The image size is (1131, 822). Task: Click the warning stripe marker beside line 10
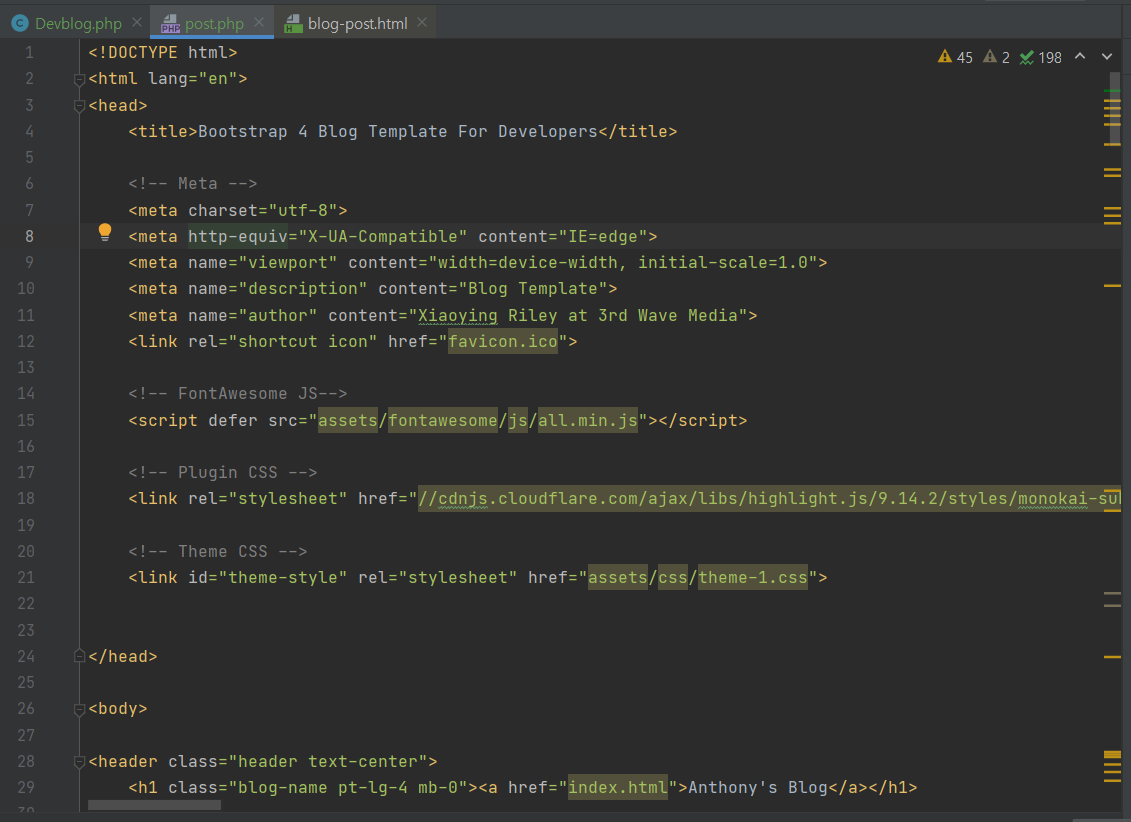[x=1112, y=286]
